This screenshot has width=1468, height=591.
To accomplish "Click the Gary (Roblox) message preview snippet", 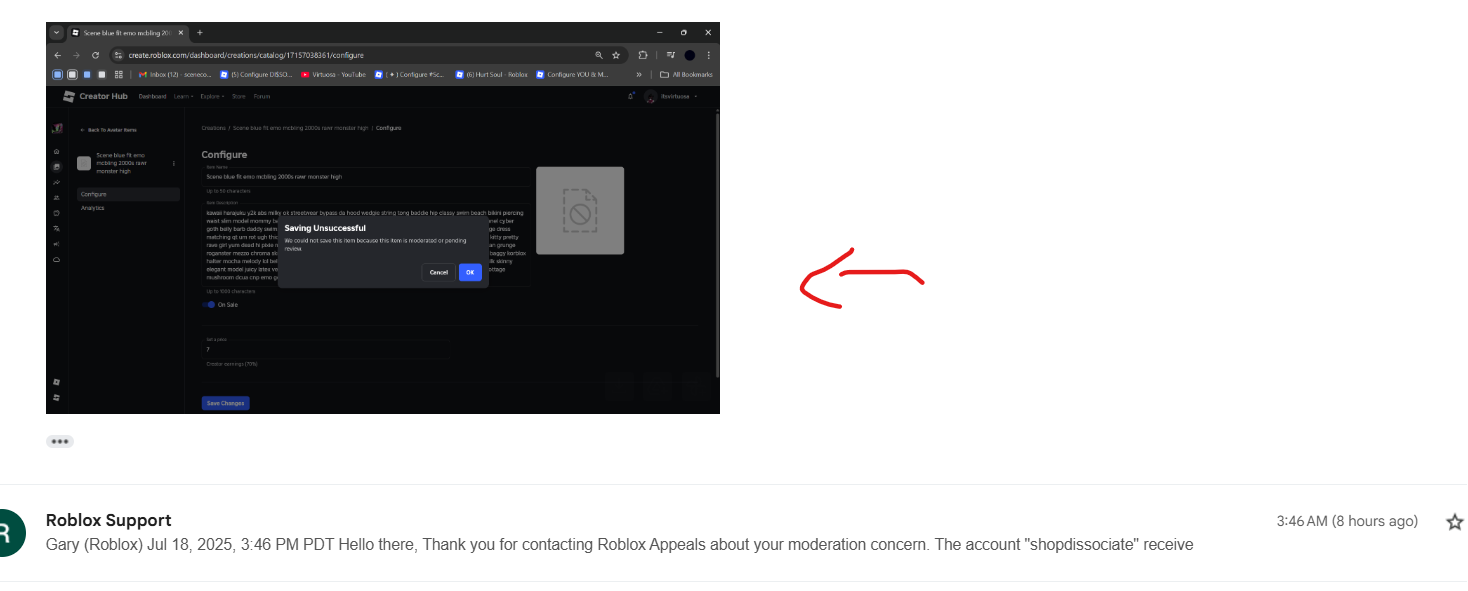I will click(619, 545).
